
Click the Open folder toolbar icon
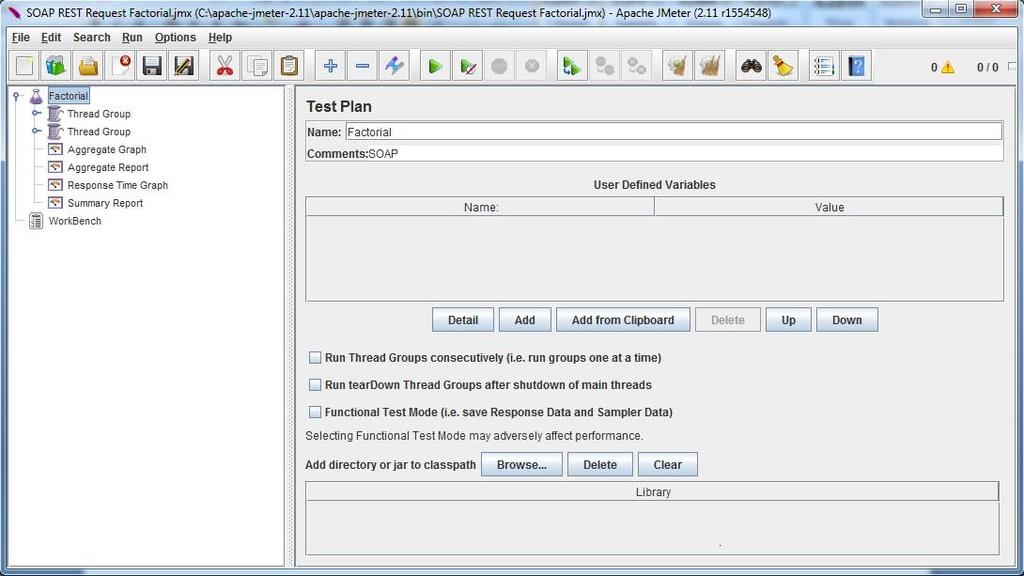(88, 66)
